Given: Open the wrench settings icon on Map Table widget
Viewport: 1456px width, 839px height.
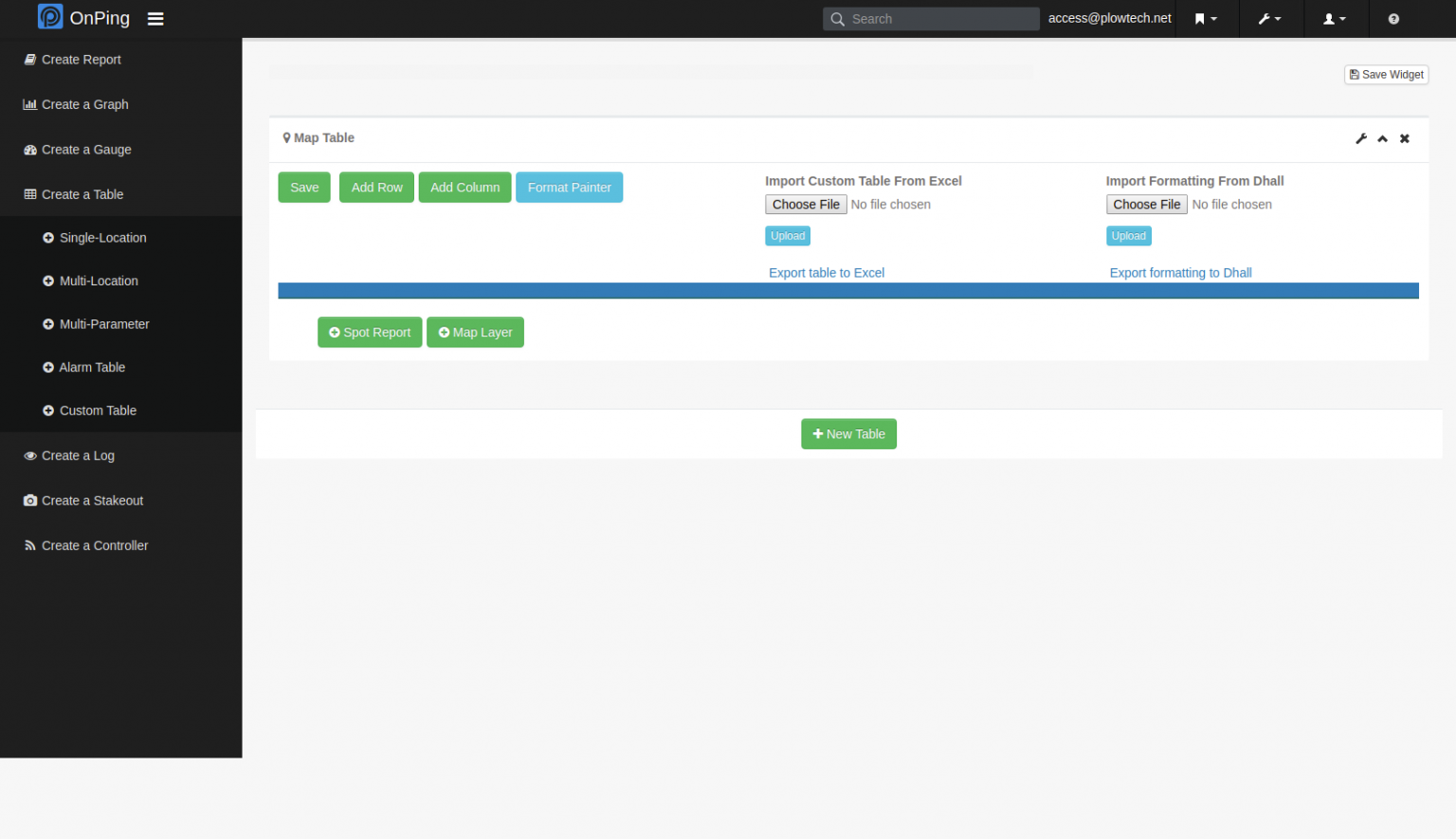Looking at the screenshot, I should coord(1361,138).
